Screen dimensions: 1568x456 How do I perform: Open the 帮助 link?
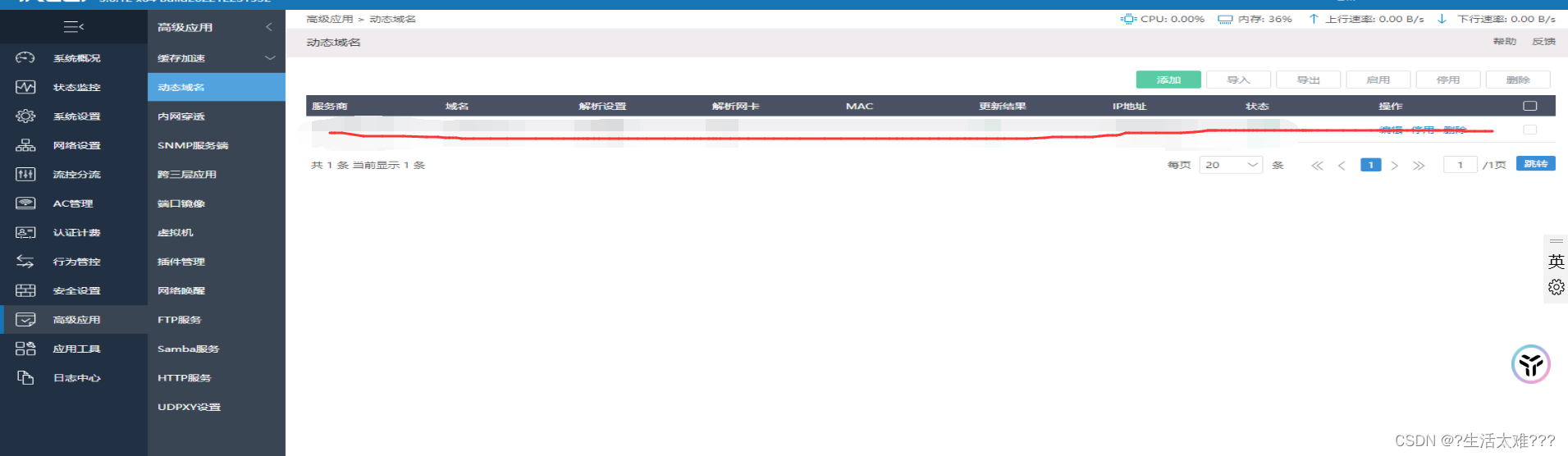[x=1505, y=42]
